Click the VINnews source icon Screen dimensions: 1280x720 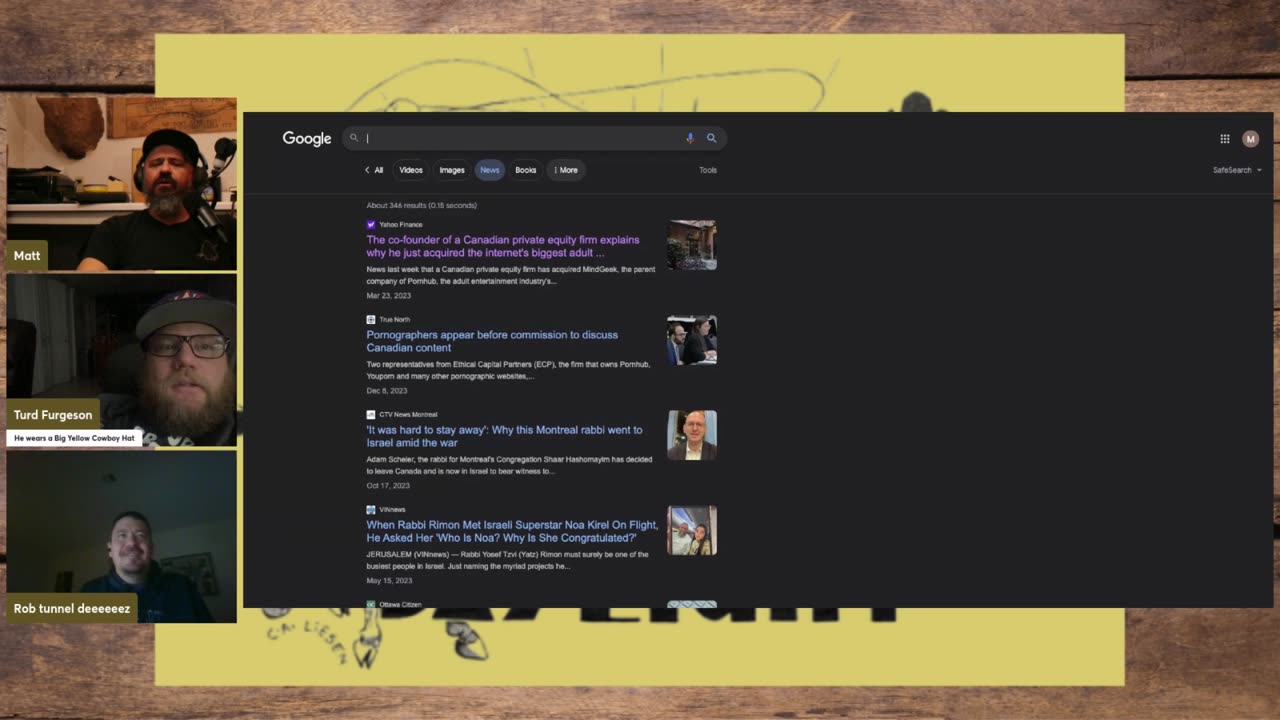click(x=371, y=510)
